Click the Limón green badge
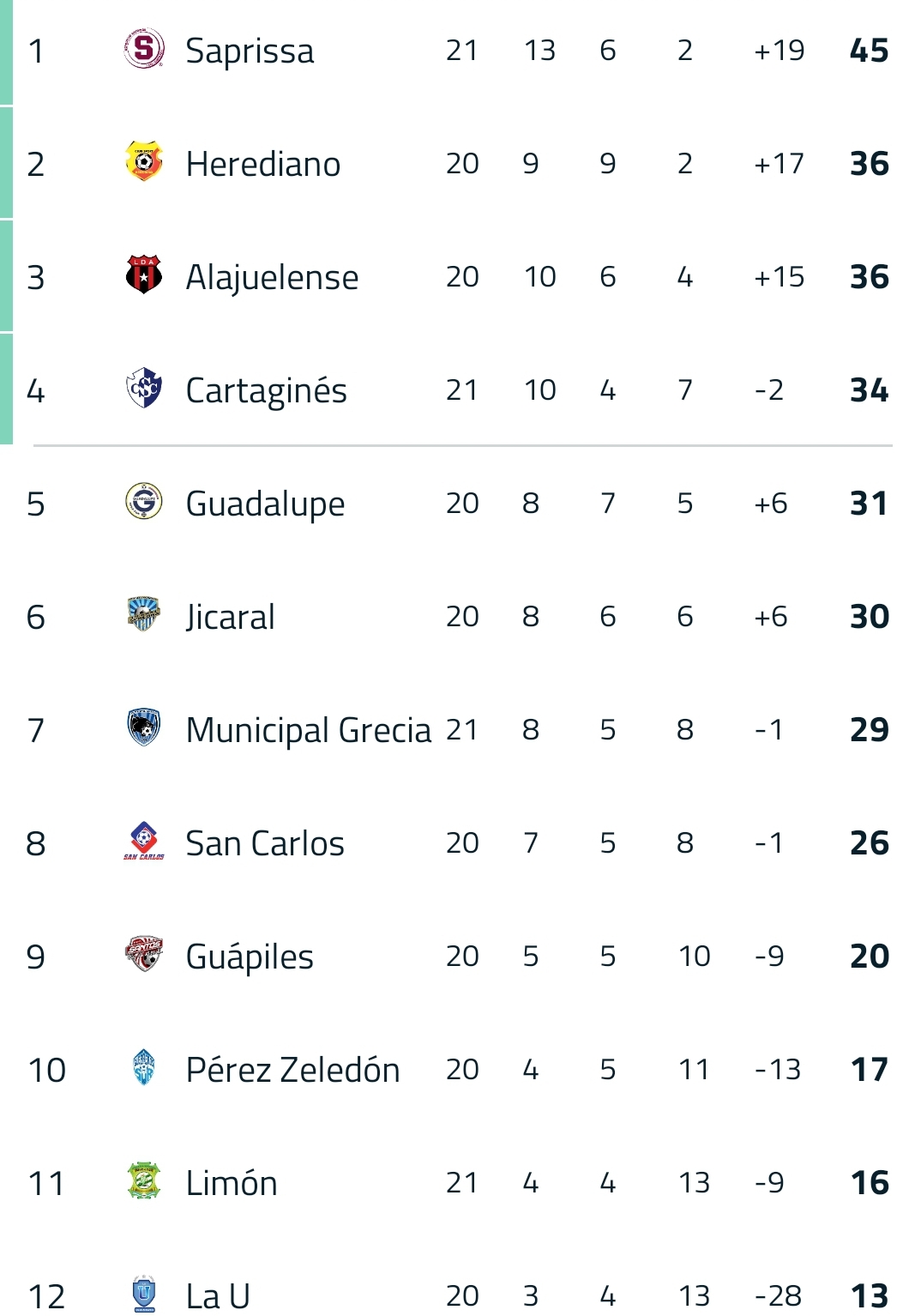 click(144, 1181)
